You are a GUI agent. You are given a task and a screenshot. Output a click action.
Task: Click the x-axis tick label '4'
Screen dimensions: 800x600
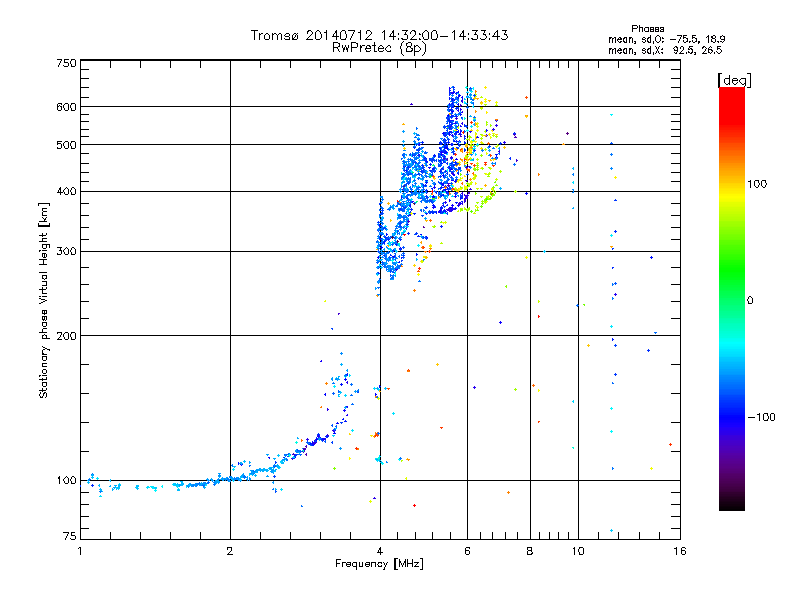tap(380, 551)
